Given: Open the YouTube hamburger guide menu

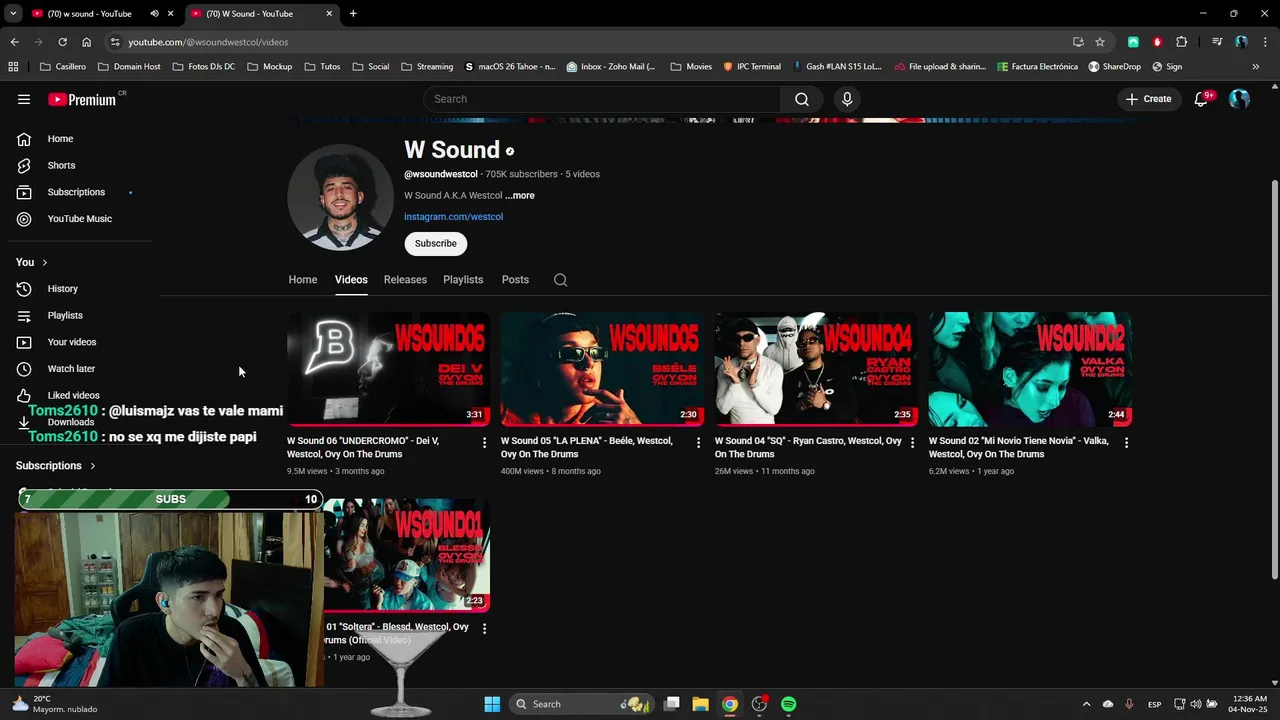Looking at the screenshot, I should 24,99.
